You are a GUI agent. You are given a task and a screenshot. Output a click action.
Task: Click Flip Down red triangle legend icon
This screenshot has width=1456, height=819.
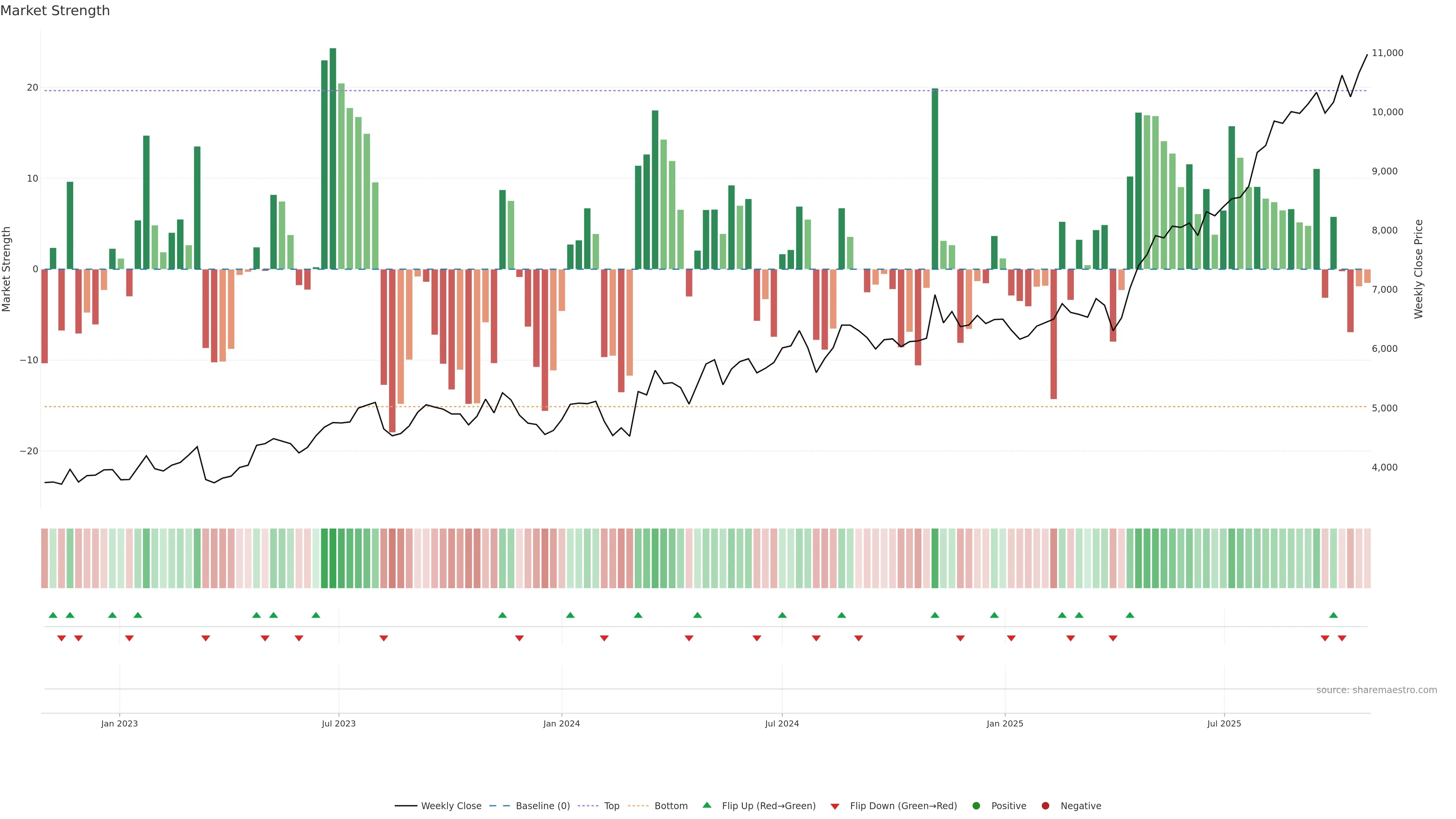pos(835,806)
